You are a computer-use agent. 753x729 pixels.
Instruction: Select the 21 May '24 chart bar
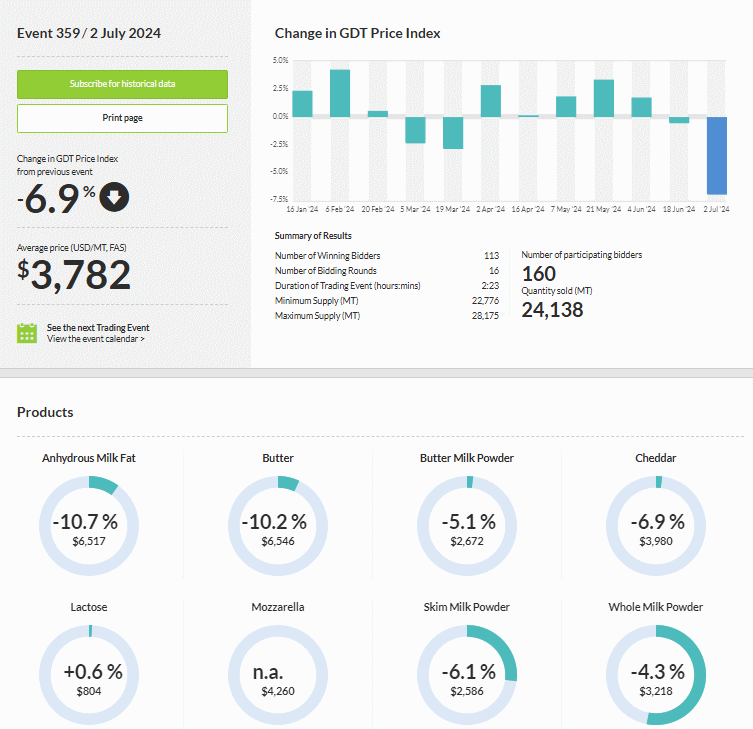[x=604, y=98]
